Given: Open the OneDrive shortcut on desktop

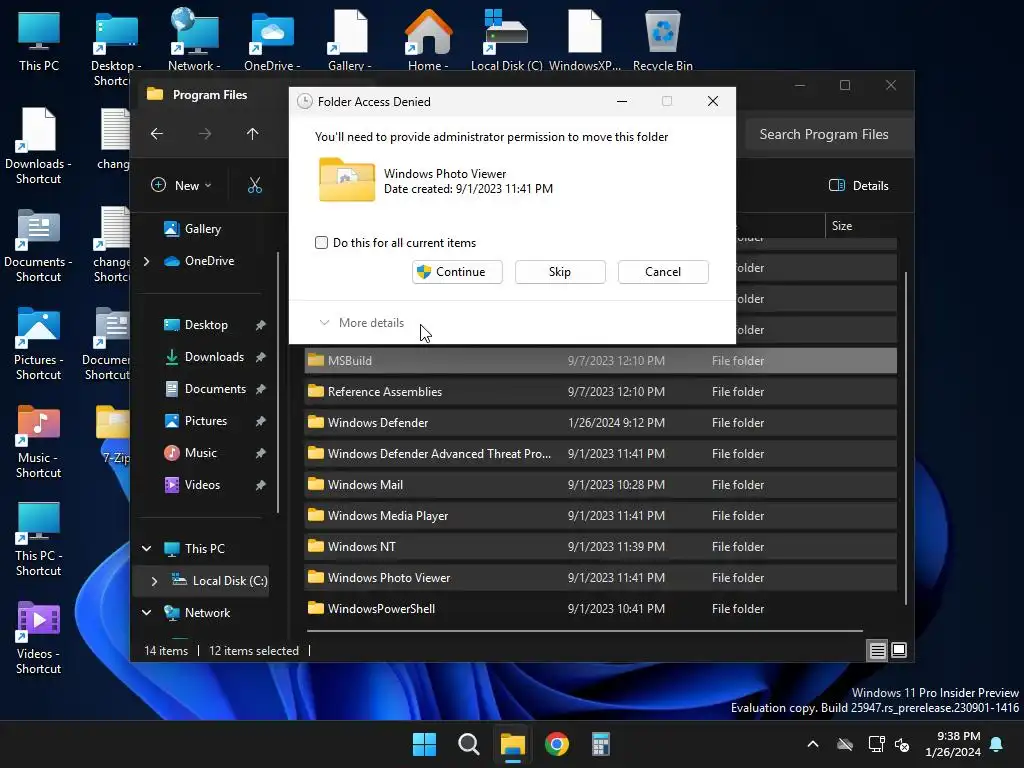Looking at the screenshot, I should pyautogui.click(x=272, y=40).
